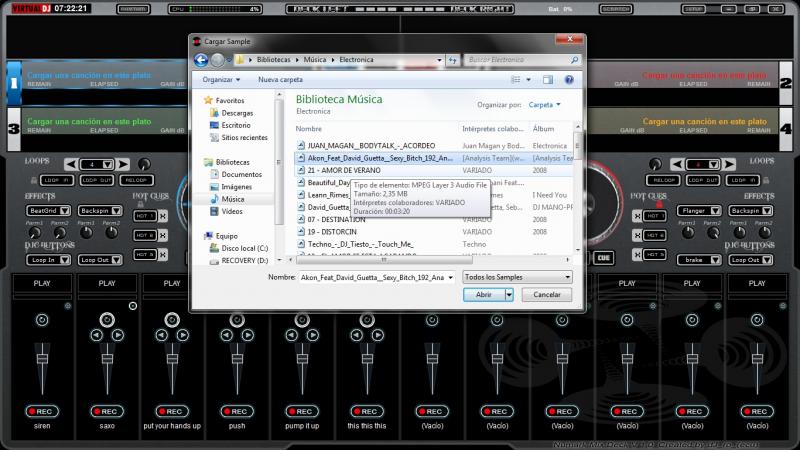Click the previous loop length arrow on right deck

point(677,164)
